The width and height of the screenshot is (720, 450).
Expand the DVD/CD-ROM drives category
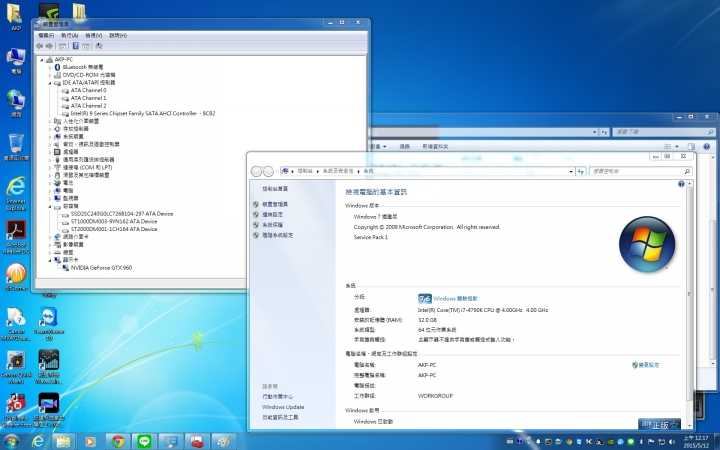50,75
